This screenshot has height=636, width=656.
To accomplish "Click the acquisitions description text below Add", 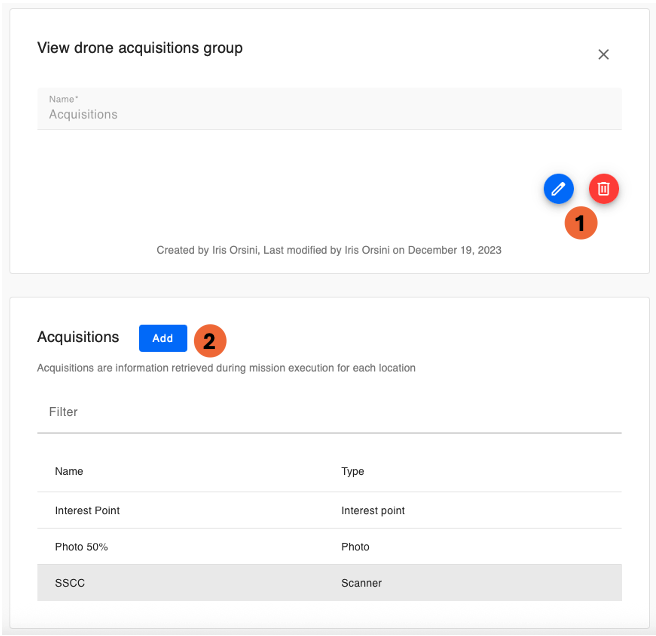I will pos(226,368).
